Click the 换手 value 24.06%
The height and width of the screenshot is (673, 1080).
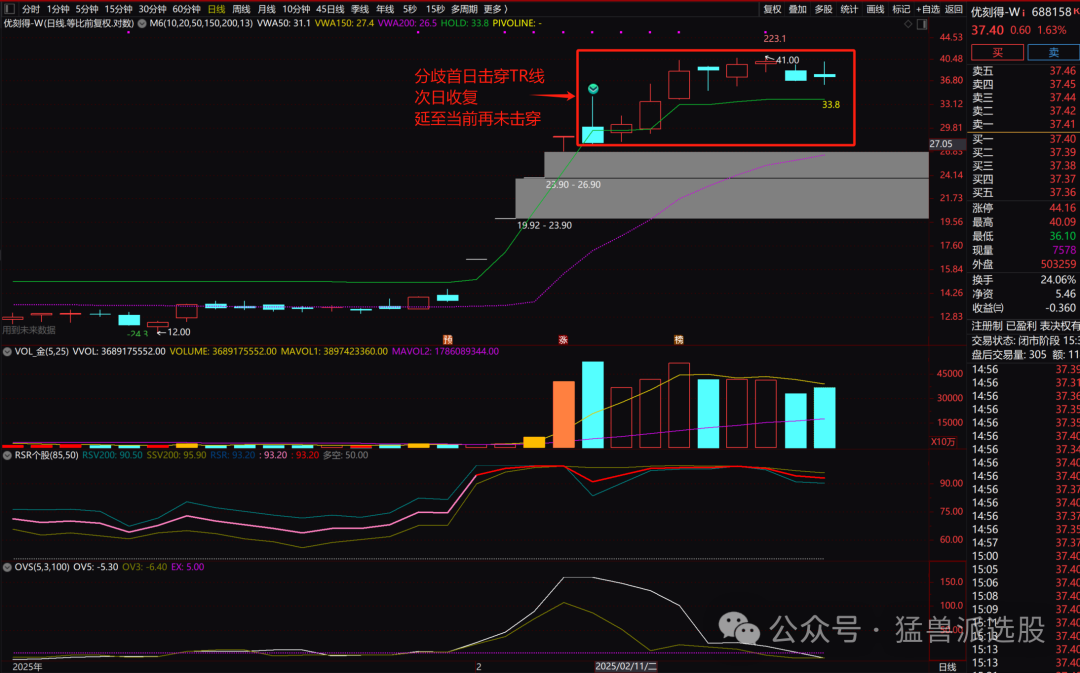click(1058, 280)
